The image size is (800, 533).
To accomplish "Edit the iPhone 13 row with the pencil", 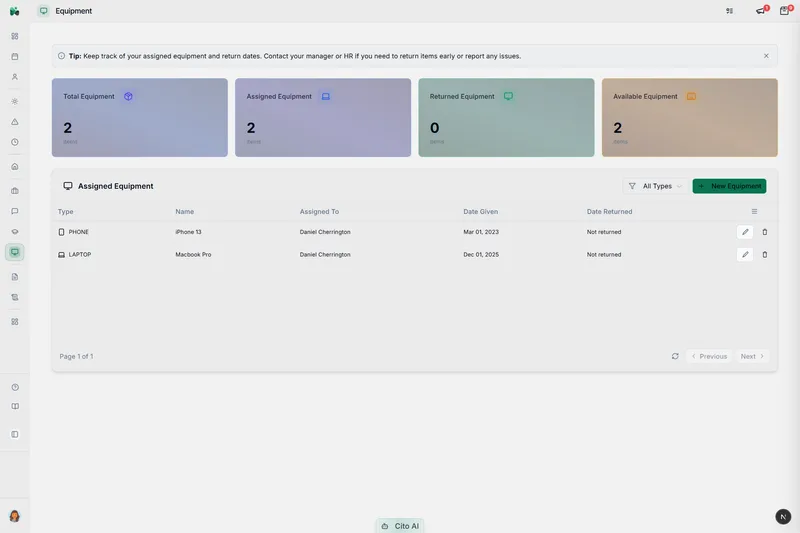I will [x=745, y=232].
